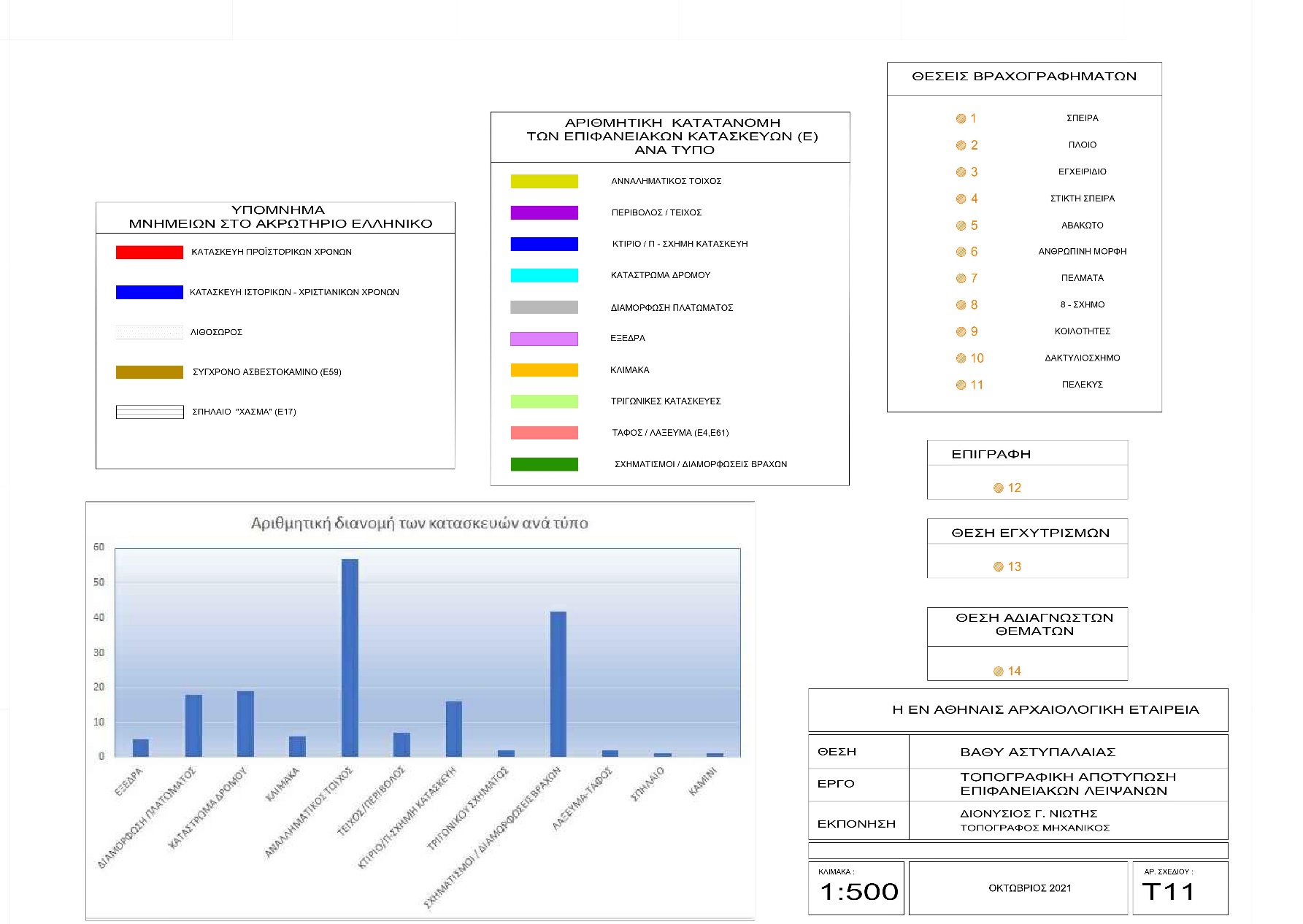Select the dark green ΣΧΗΜΑΤΙΣΜΟΙ ΒΡΑΧΩΝ swatch

click(544, 464)
